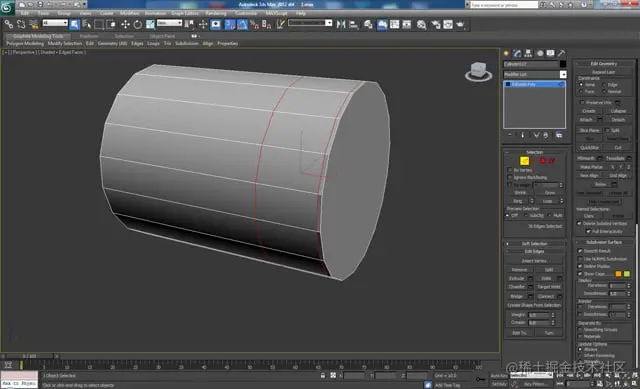Toggle the 3D Snaps icon

click(230, 24)
